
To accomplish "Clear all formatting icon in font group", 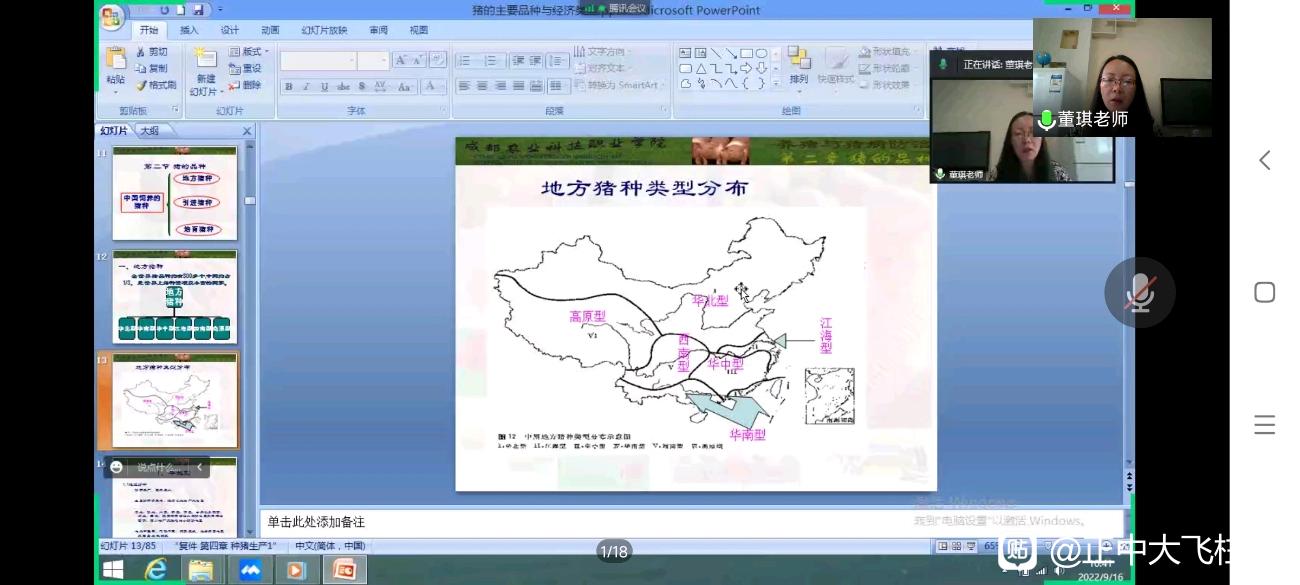I will coord(436,60).
